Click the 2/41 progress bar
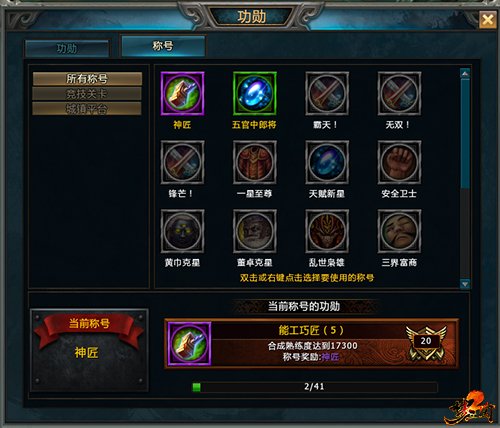The height and width of the screenshot is (428, 500). pos(314,387)
